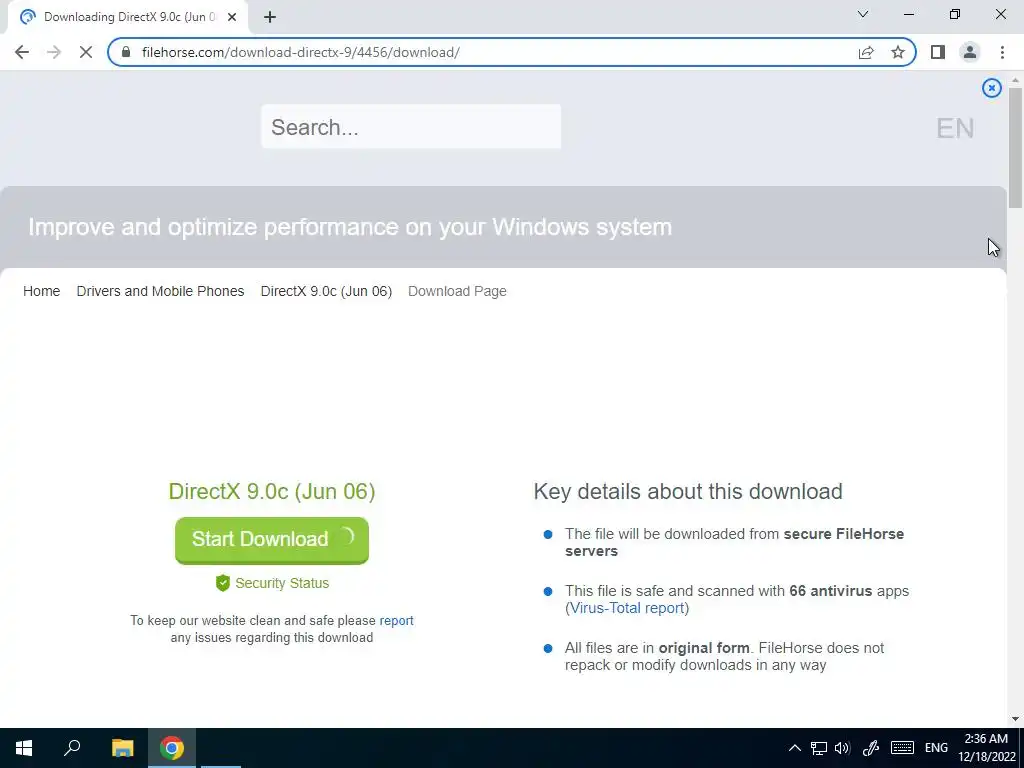Click the lock icon in the address bar
This screenshot has width=1024, height=768.
[x=126, y=52]
